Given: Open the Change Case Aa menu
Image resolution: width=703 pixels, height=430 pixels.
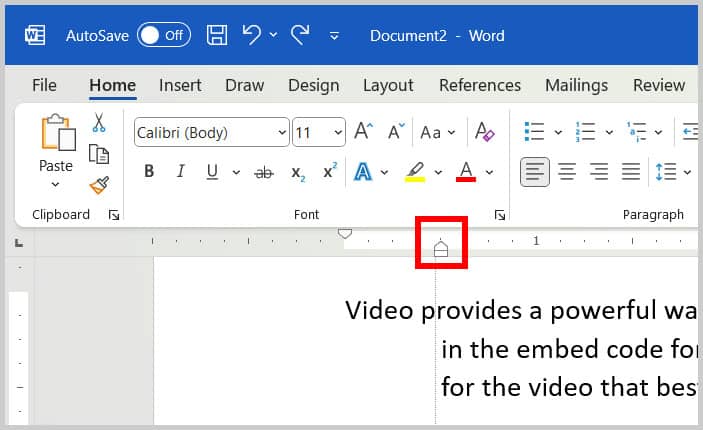Looking at the screenshot, I should pos(438,132).
